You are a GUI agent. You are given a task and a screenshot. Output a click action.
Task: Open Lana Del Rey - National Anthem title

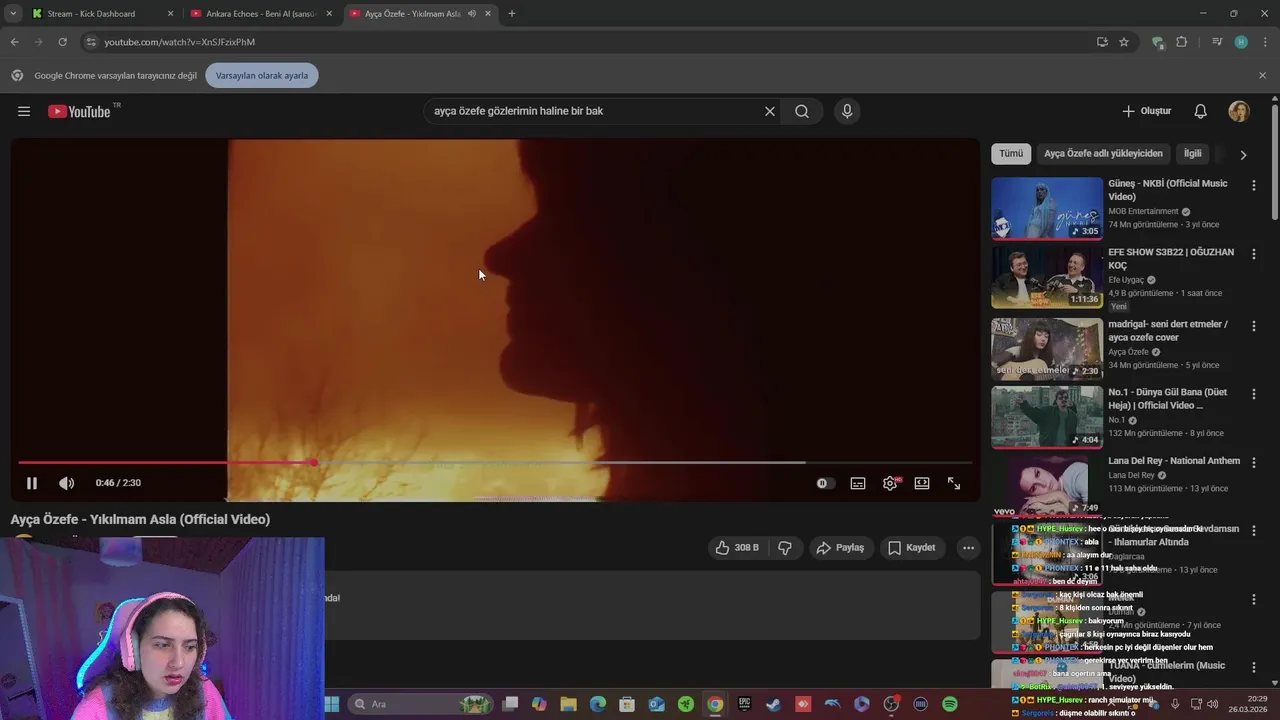(1174, 461)
